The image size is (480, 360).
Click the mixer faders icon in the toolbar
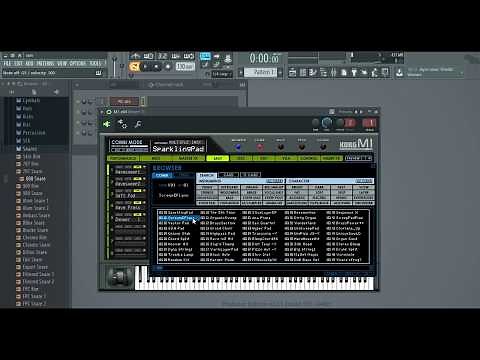coord(333,72)
